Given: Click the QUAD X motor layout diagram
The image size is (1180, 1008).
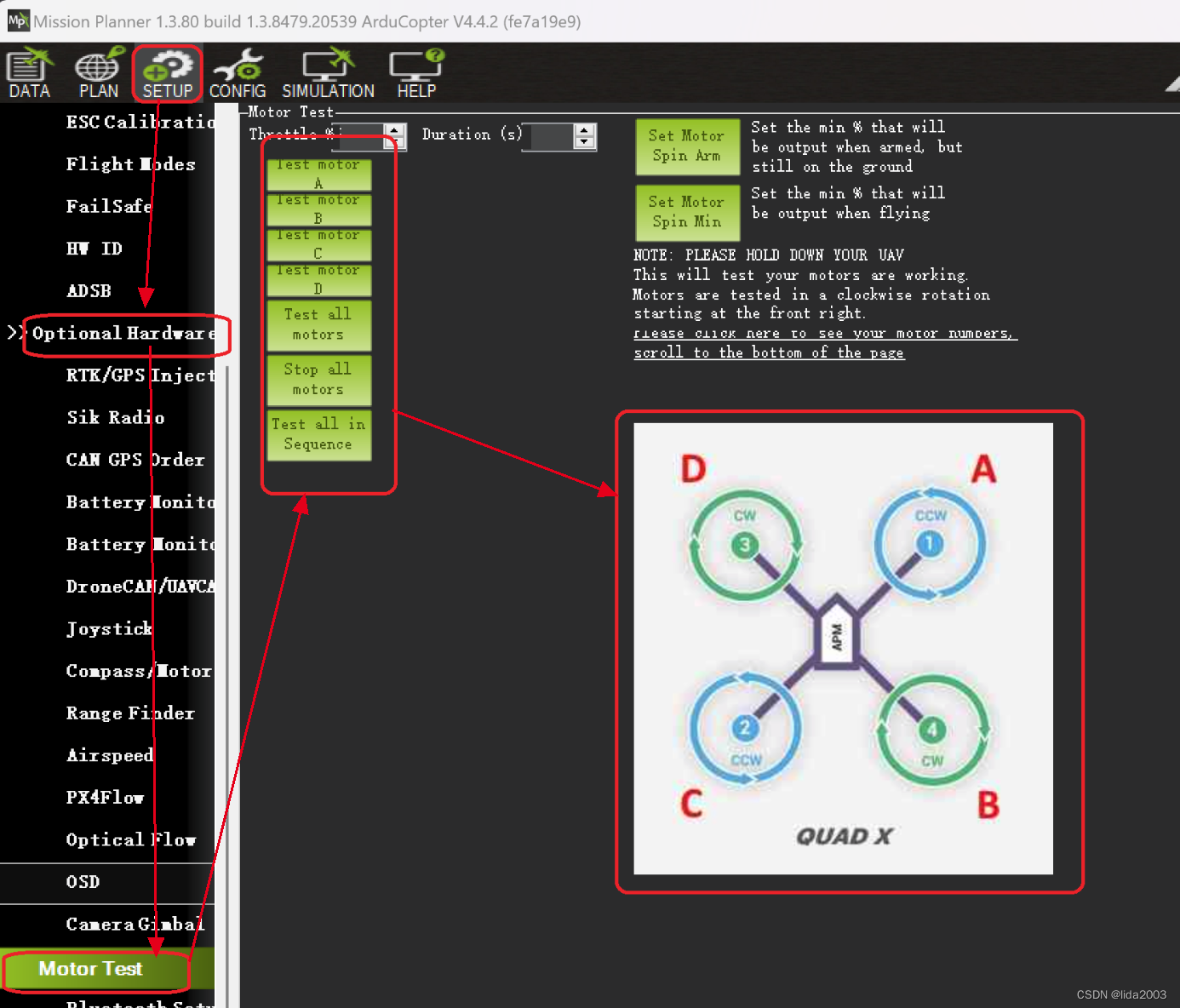Looking at the screenshot, I should 843,649.
